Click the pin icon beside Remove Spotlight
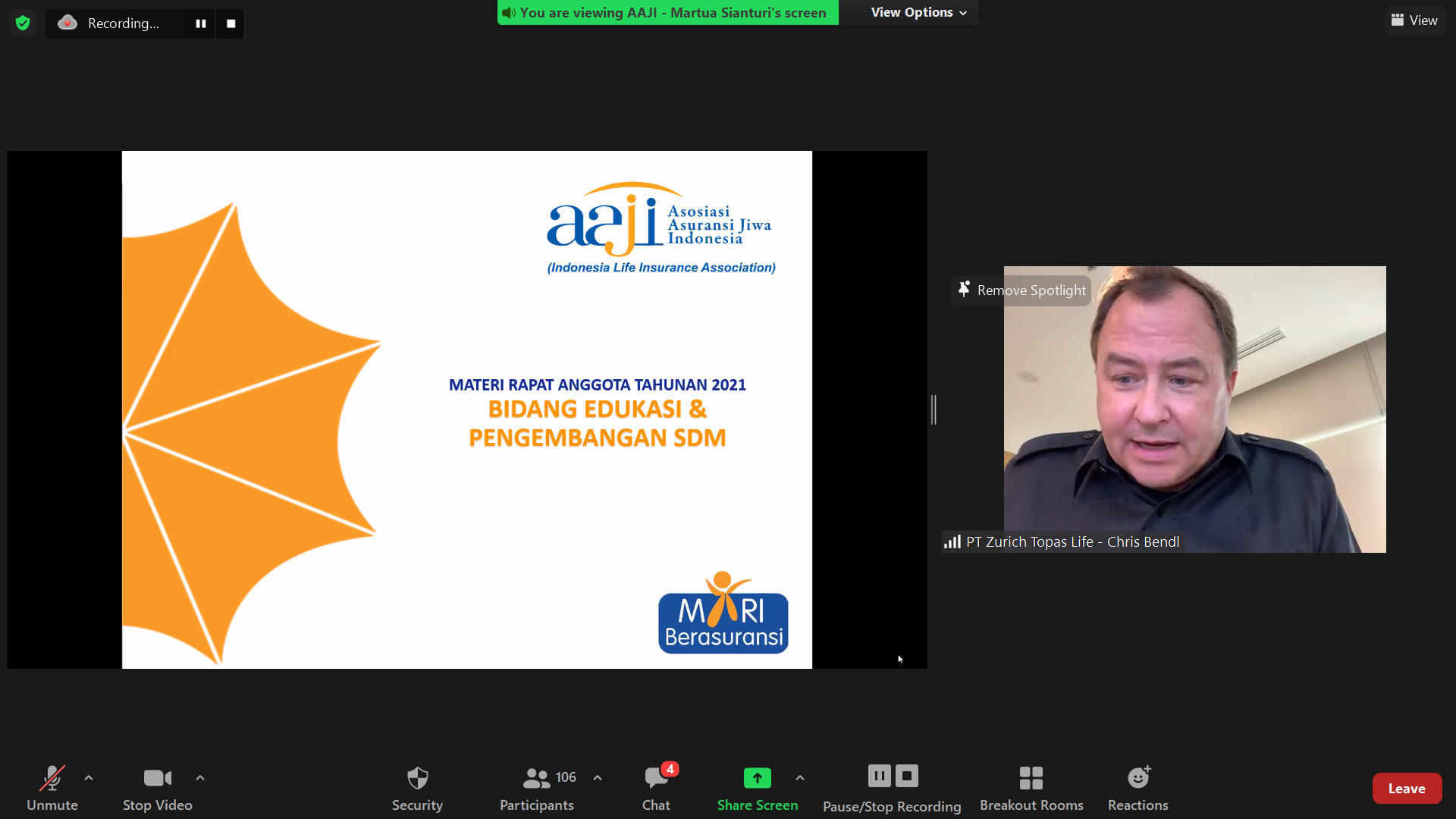The height and width of the screenshot is (819, 1456). tap(964, 290)
